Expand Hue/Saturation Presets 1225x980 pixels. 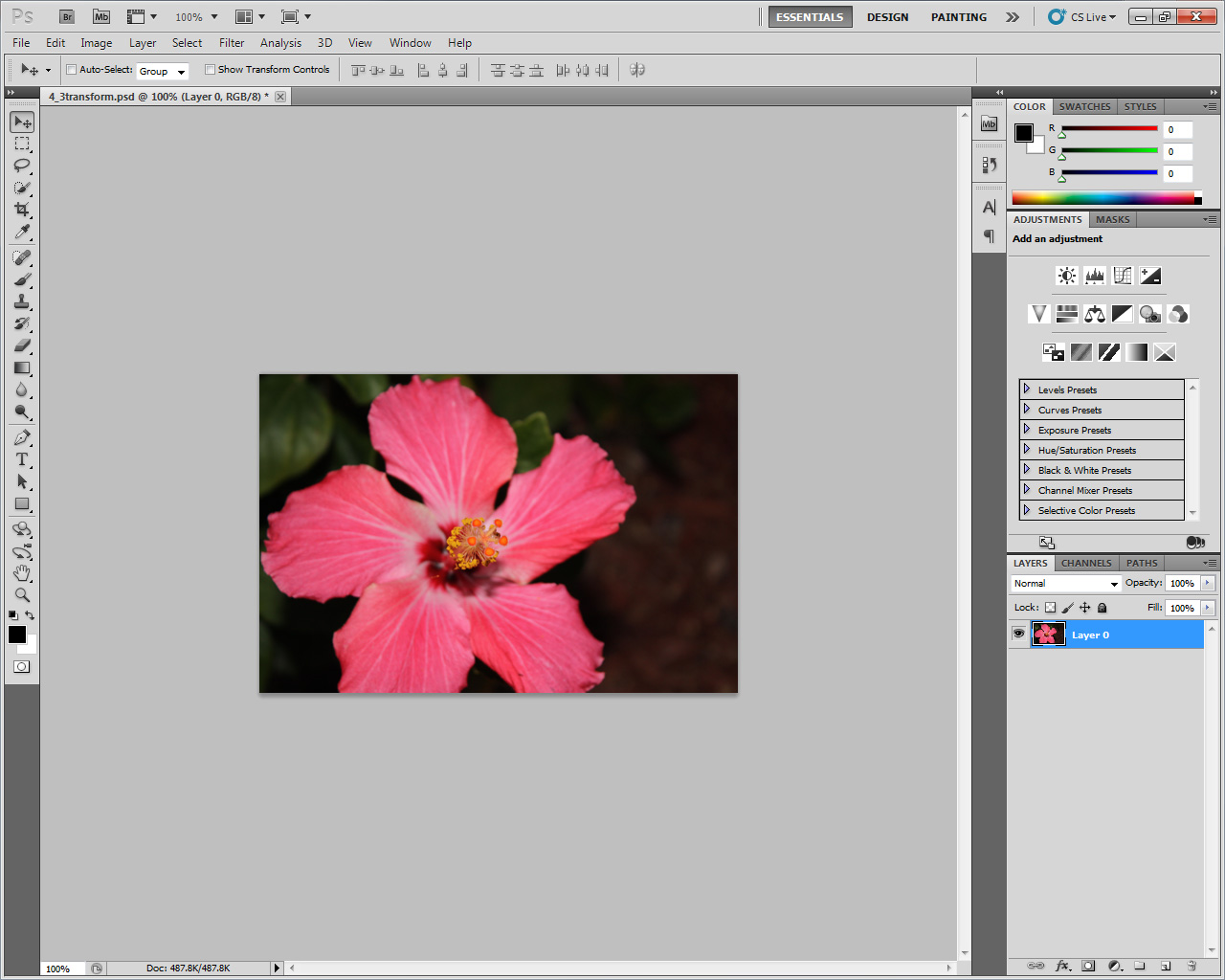click(x=1027, y=450)
